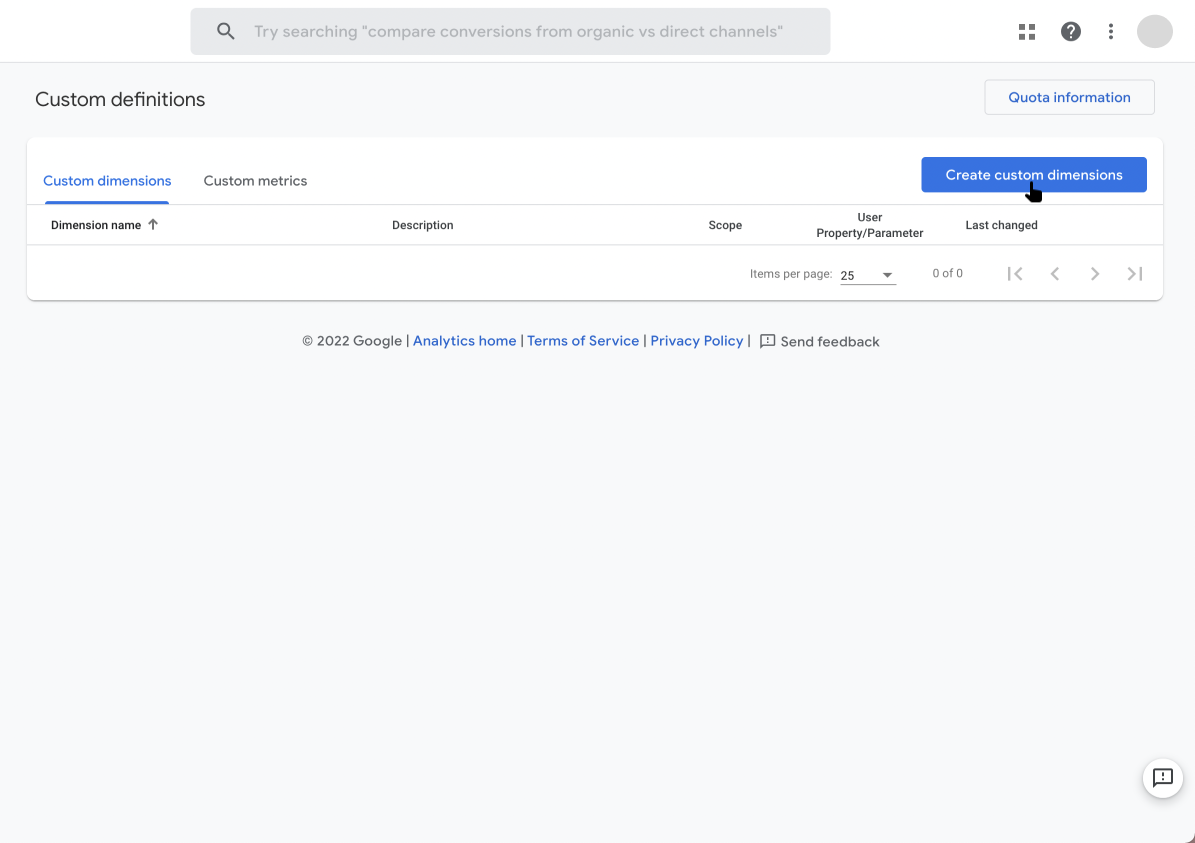1195x843 pixels.
Task: Open the floating feedback chat button
Action: (x=1162, y=778)
